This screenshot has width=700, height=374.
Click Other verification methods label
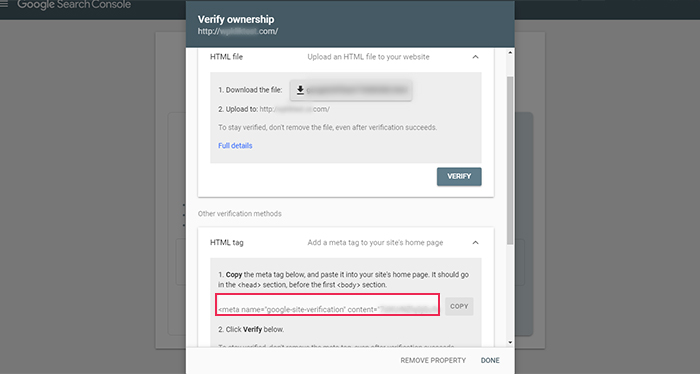pos(240,214)
